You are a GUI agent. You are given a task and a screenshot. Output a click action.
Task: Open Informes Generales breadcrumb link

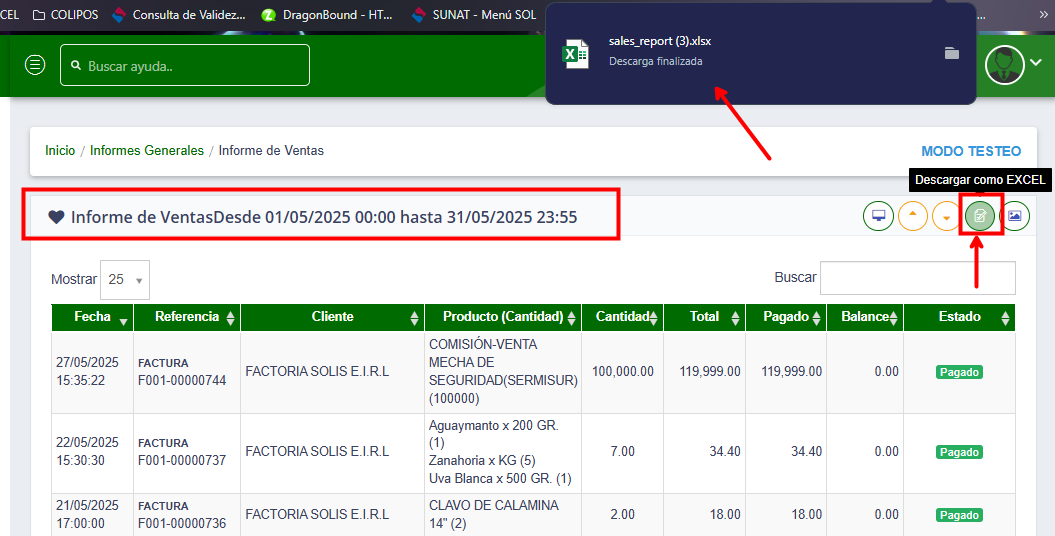click(146, 151)
